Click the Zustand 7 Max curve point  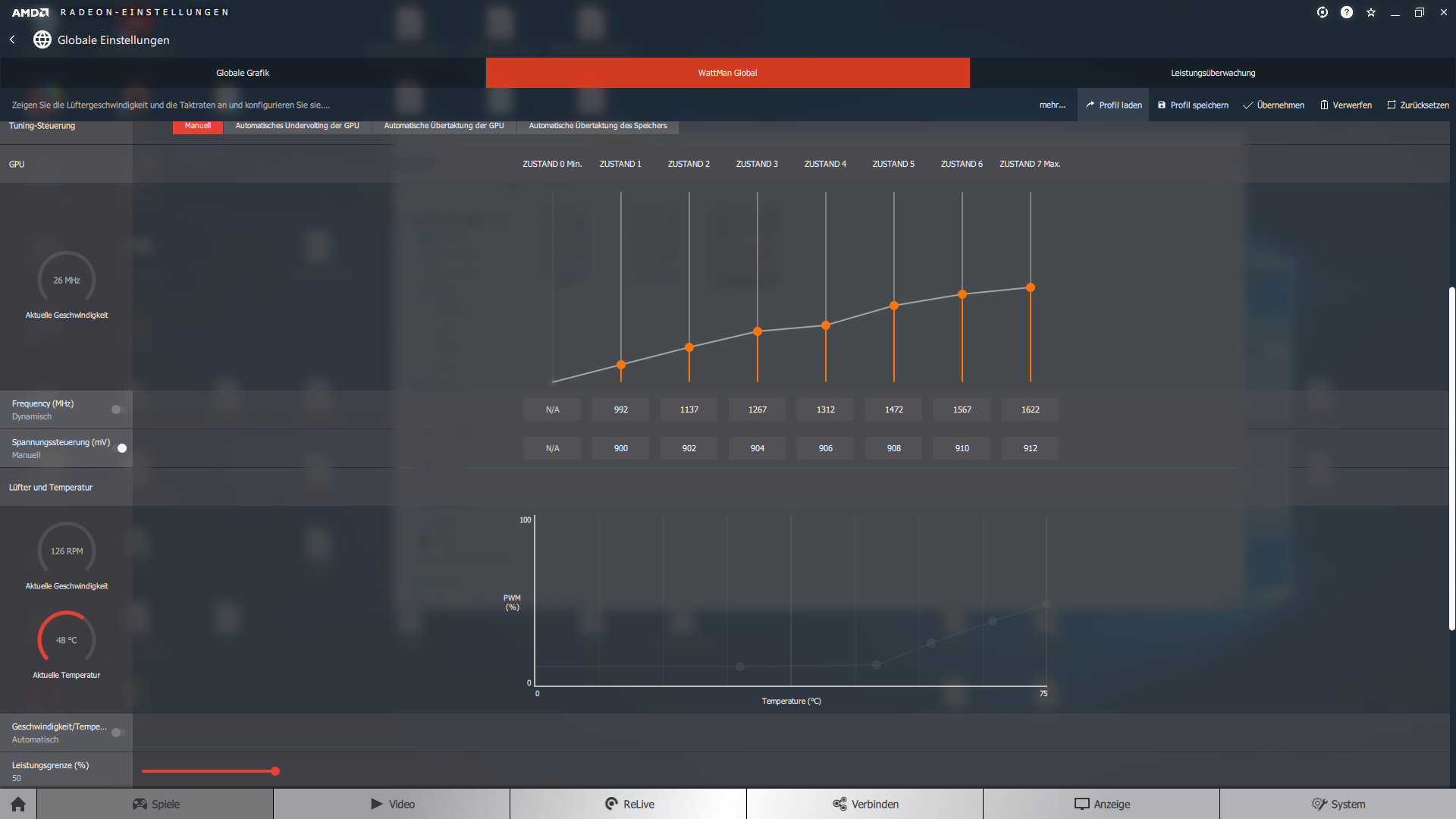1031,287
